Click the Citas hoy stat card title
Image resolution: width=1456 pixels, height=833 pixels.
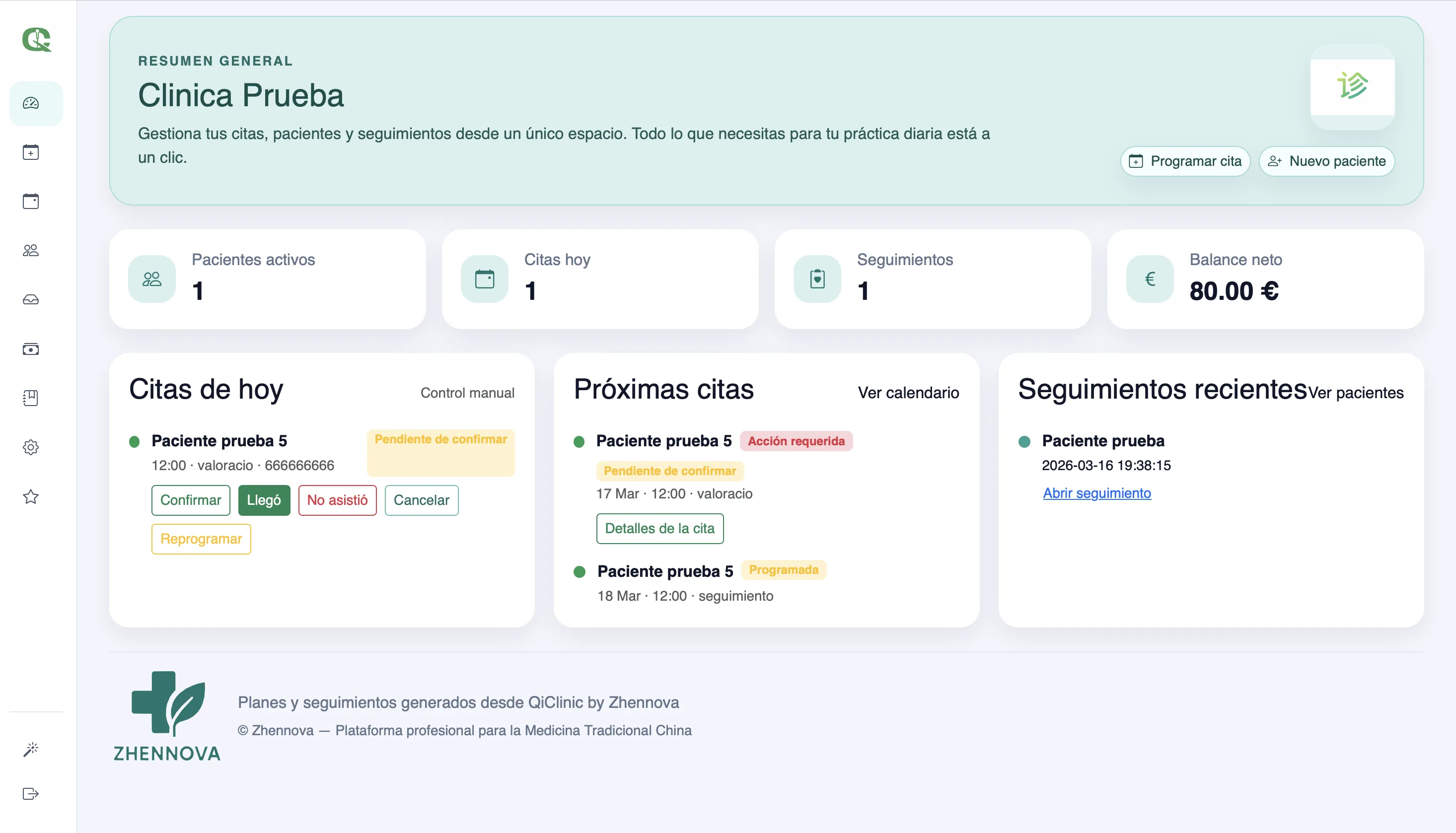point(557,260)
